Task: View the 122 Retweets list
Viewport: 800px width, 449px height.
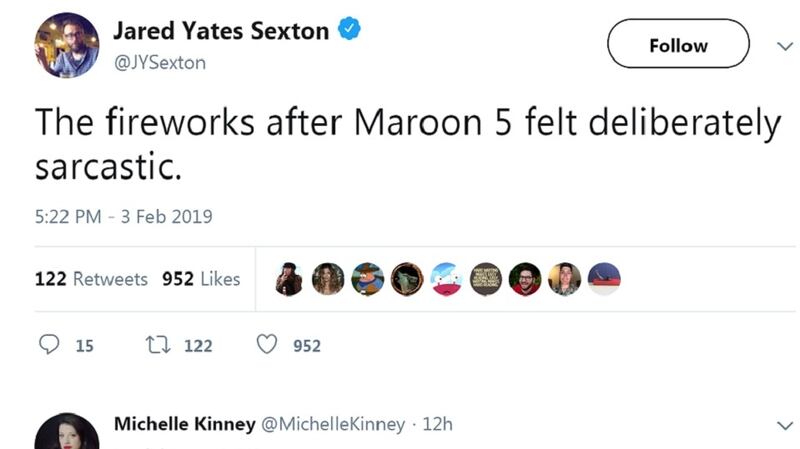Action: 91,279
